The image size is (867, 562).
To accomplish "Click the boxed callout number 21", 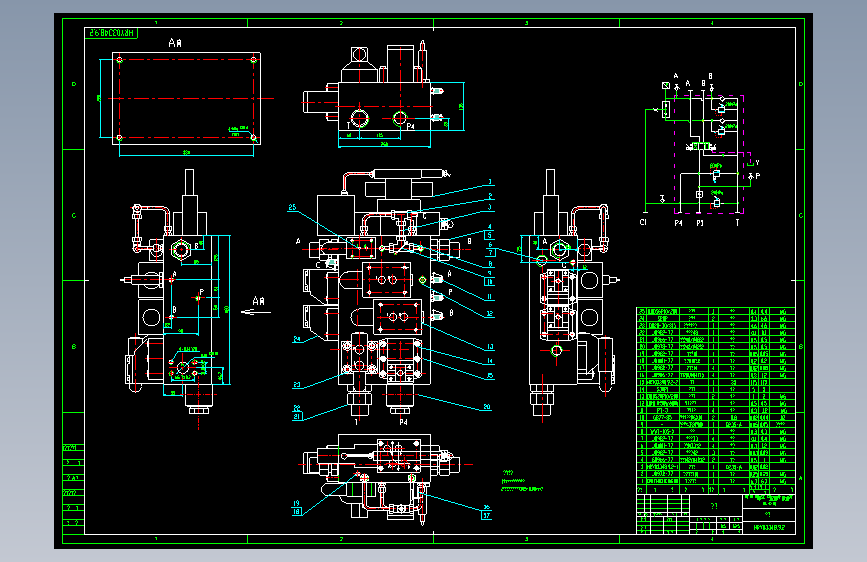I will [x=297, y=417].
